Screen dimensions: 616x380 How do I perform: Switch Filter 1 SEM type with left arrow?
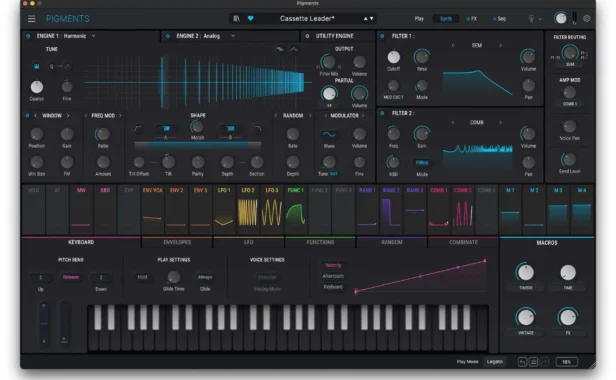(x=453, y=46)
